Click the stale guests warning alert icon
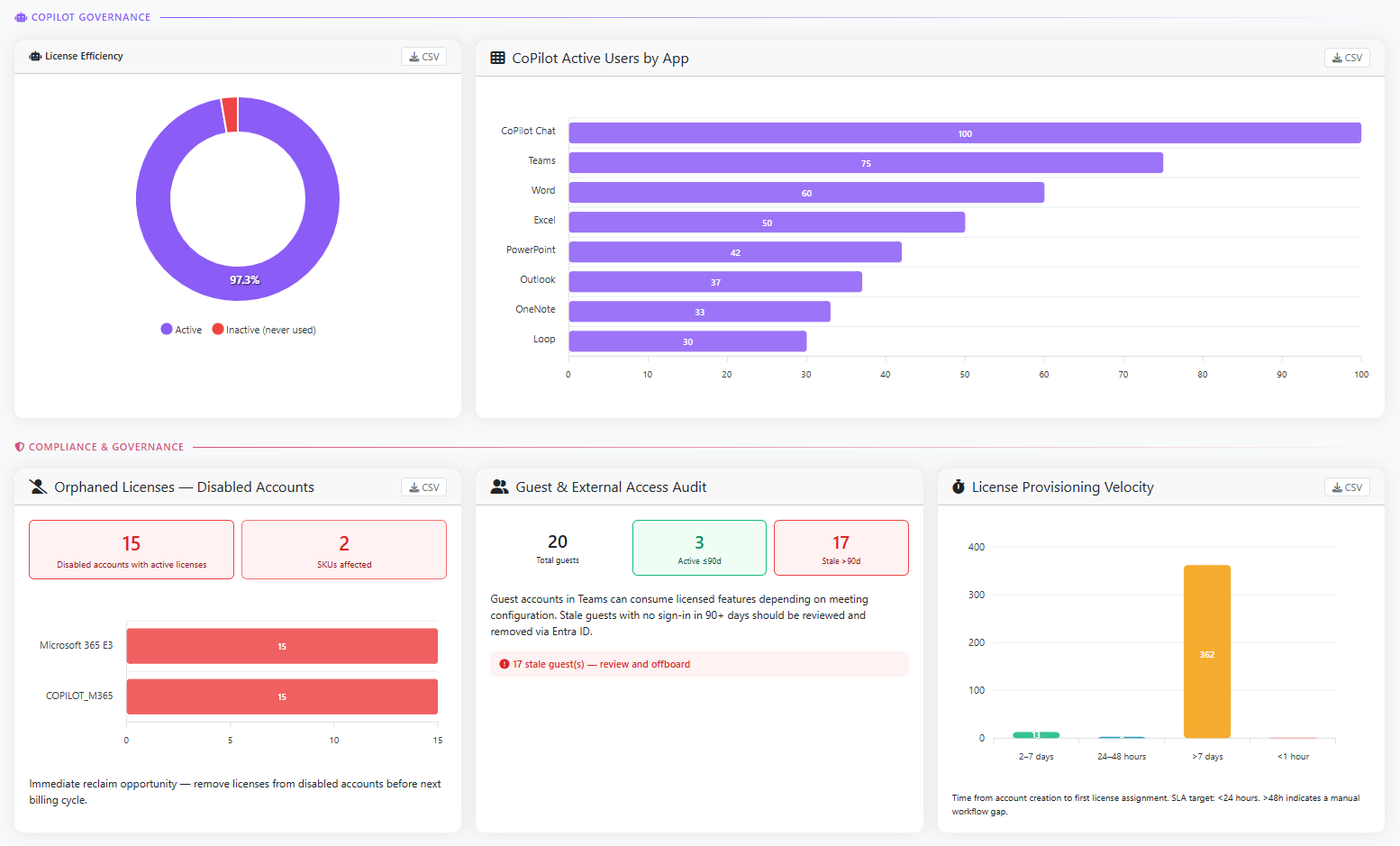 point(505,664)
